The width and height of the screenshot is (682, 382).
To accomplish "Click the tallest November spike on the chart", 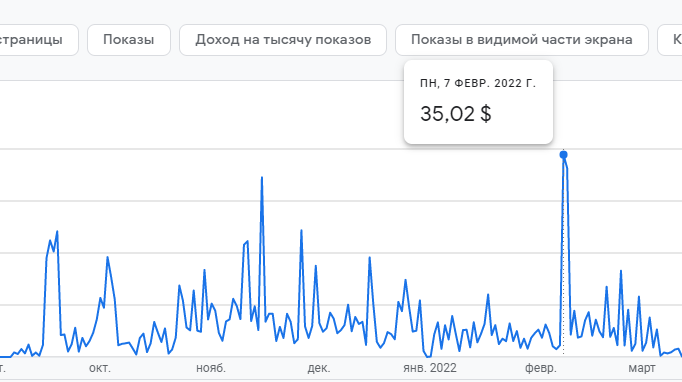I will [262, 178].
